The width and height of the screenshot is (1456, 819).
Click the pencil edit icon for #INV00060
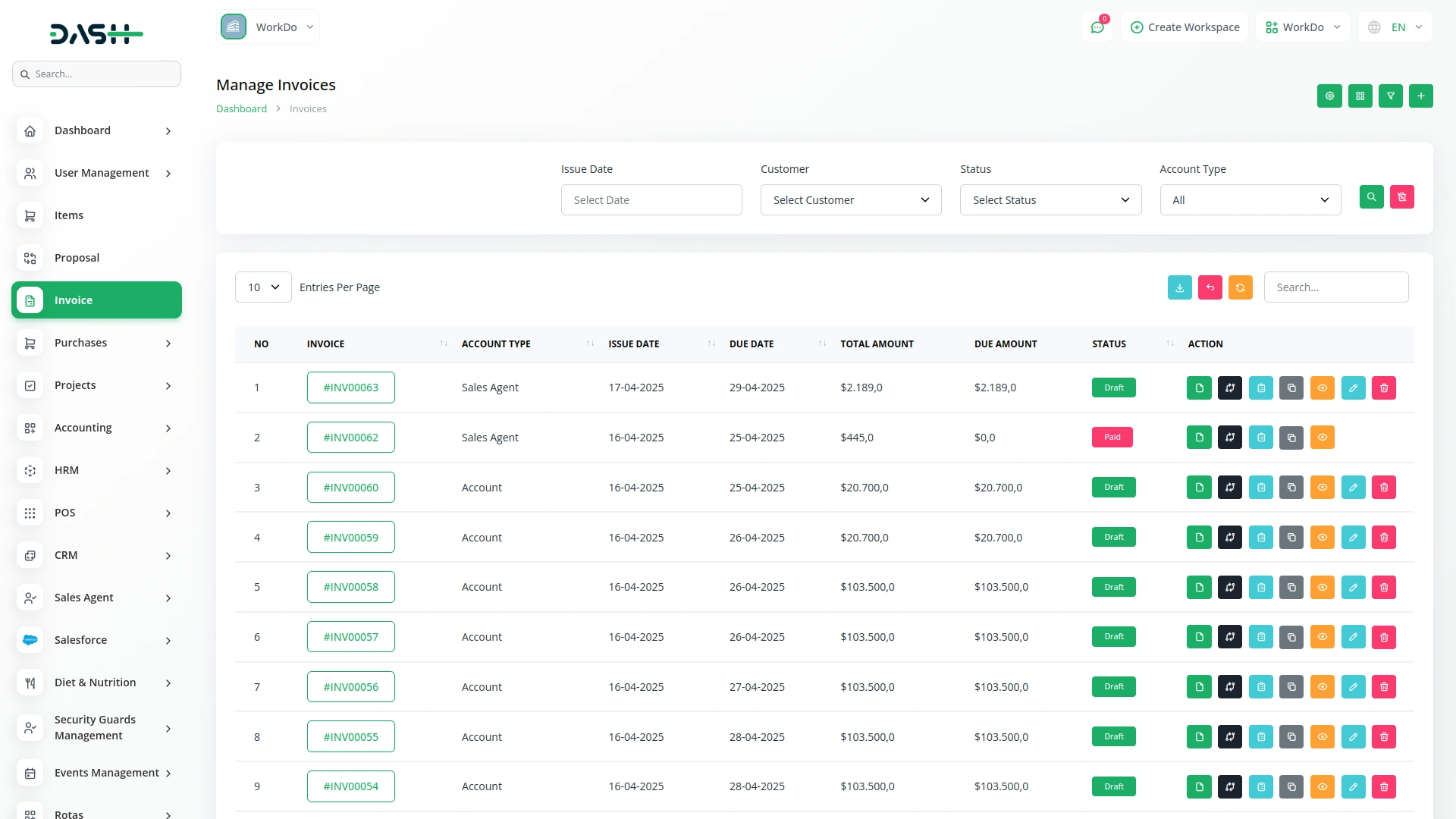(x=1353, y=488)
